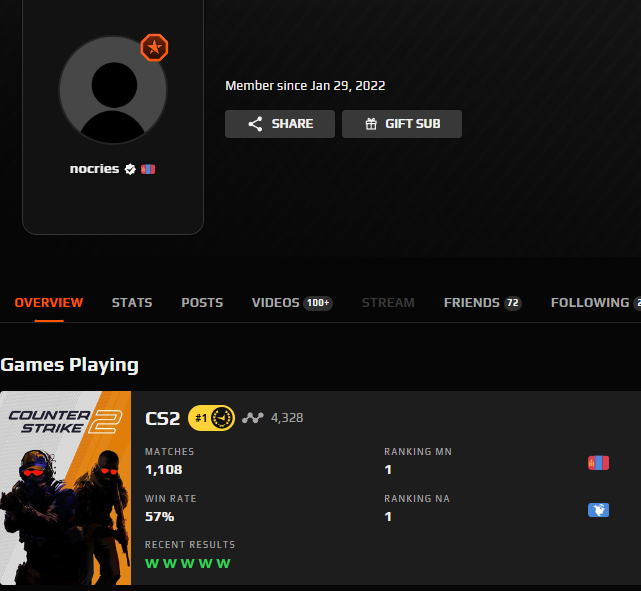Image resolution: width=641 pixels, height=591 pixels.
Task: Open the FOLLOWING tab
Action: click(596, 302)
